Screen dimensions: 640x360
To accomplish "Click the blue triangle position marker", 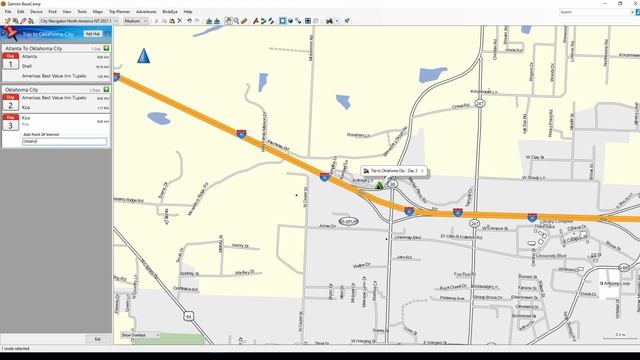I will click(x=143, y=56).
